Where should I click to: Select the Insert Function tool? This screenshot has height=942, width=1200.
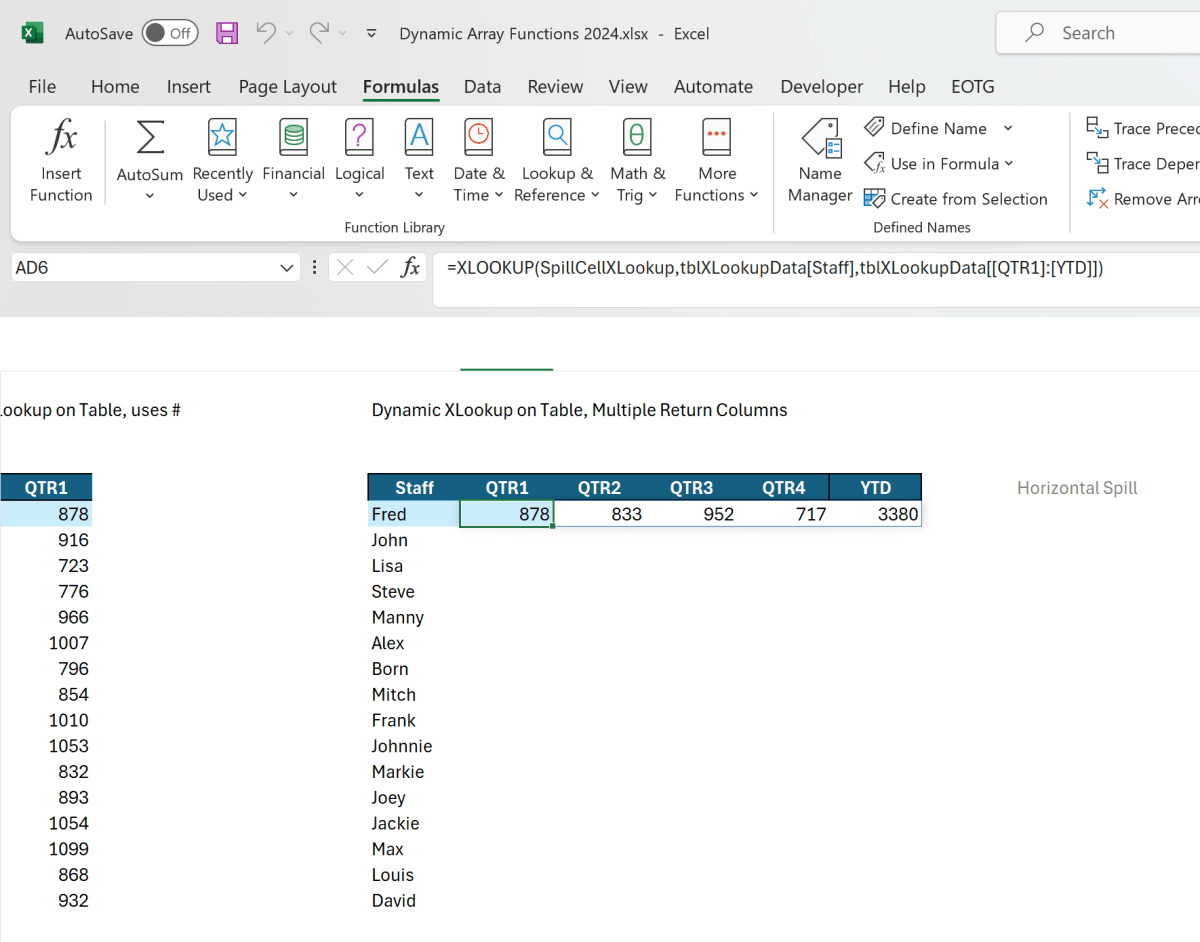pos(60,160)
